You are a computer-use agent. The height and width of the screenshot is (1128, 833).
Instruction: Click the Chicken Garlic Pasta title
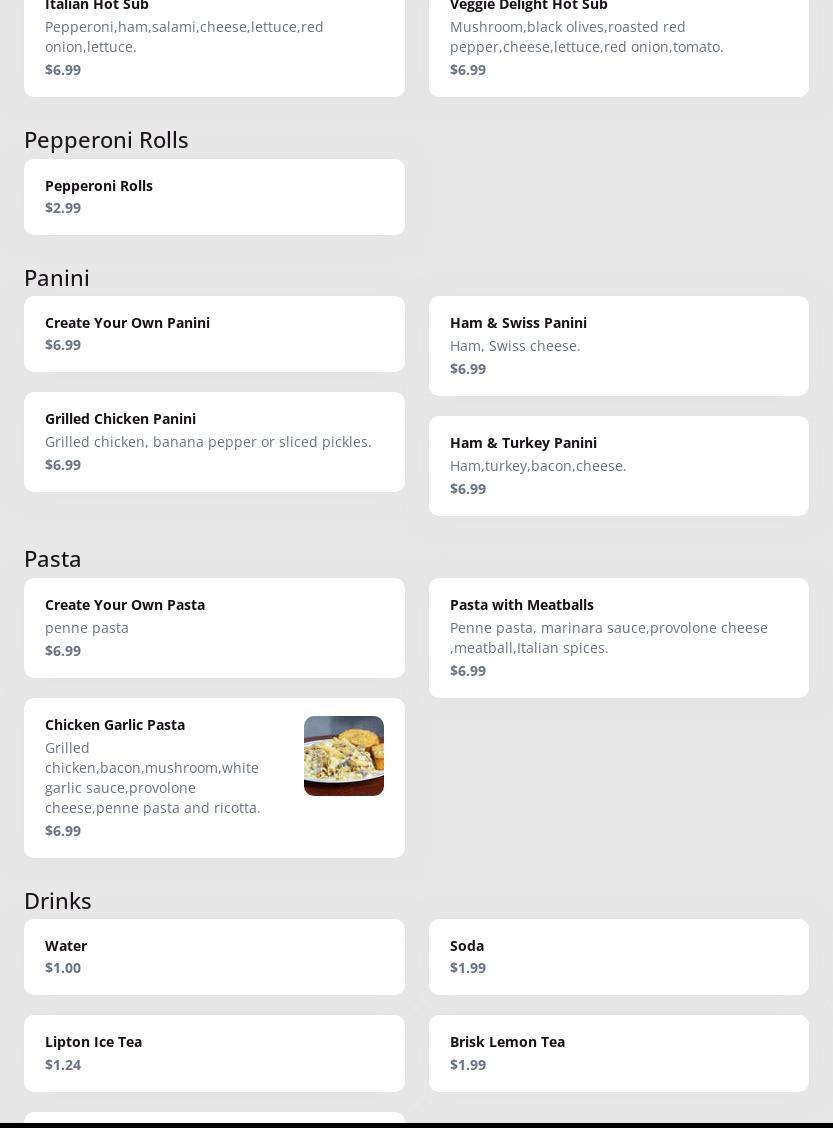(x=115, y=725)
